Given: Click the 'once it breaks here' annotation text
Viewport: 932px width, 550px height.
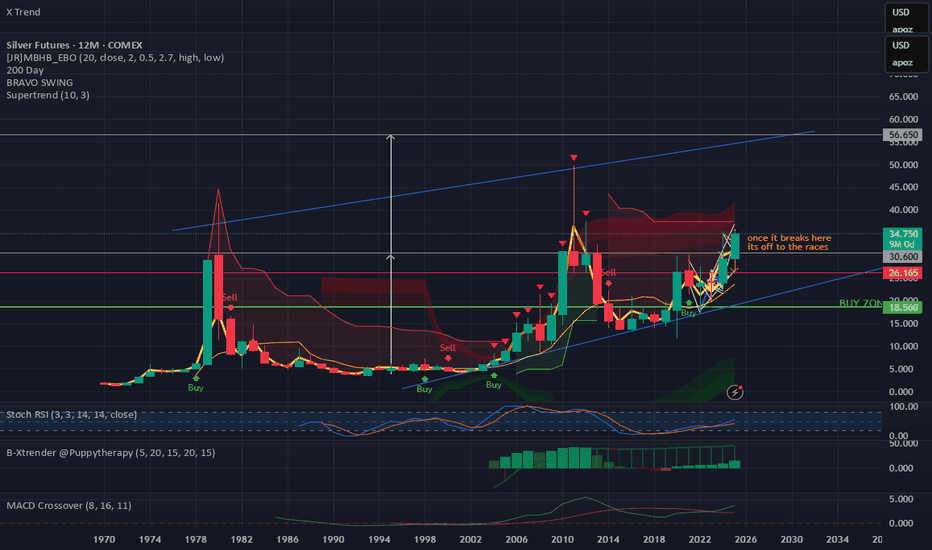Looking at the screenshot, I should [x=789, y=238].
